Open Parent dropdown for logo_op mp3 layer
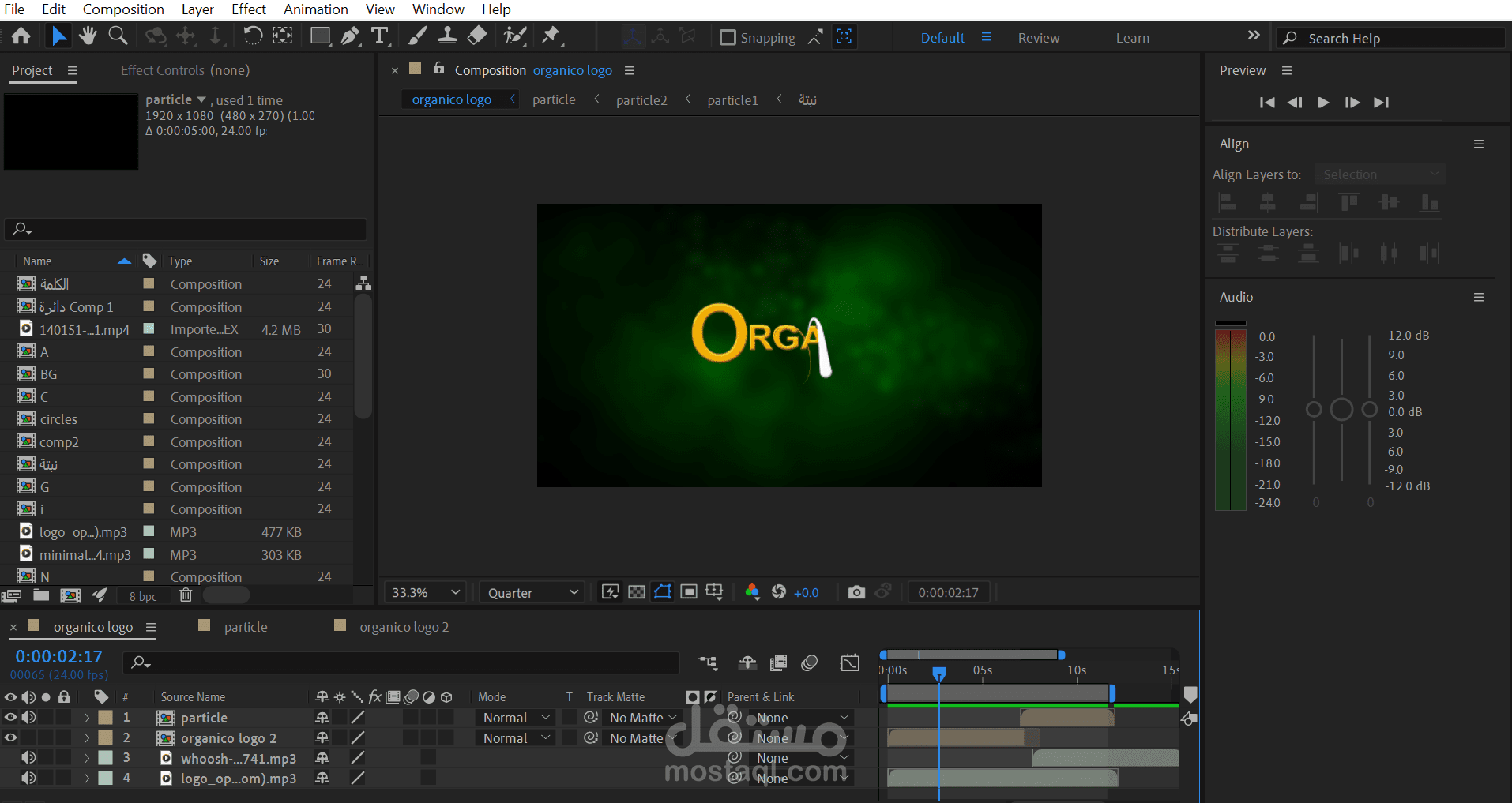Screen dimensions: 1512x803 [801, 779]
